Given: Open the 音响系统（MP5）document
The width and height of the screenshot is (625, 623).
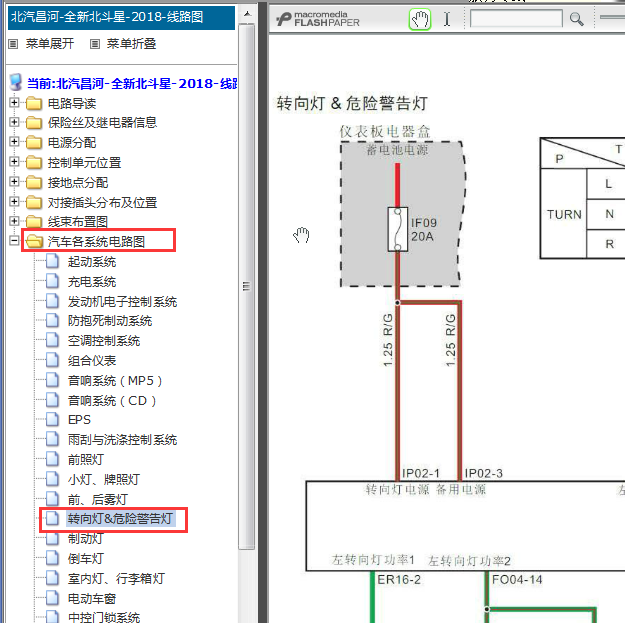Looking at the screenshot, I should [x=115, y=380].
